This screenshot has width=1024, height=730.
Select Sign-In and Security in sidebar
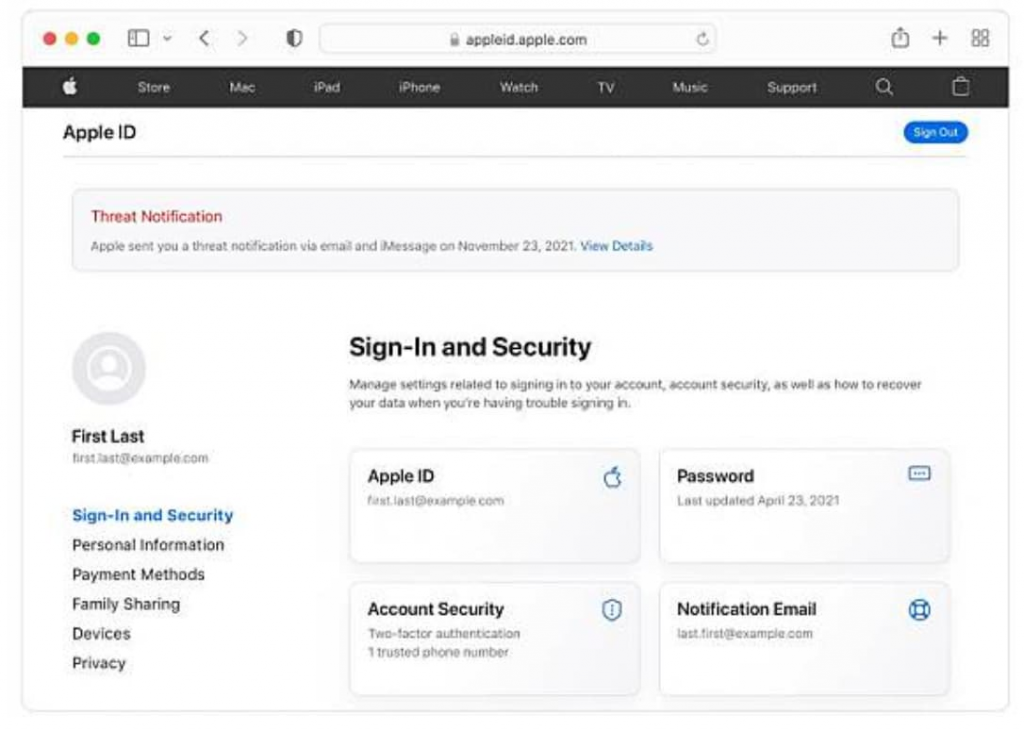(x=153, y=515)
